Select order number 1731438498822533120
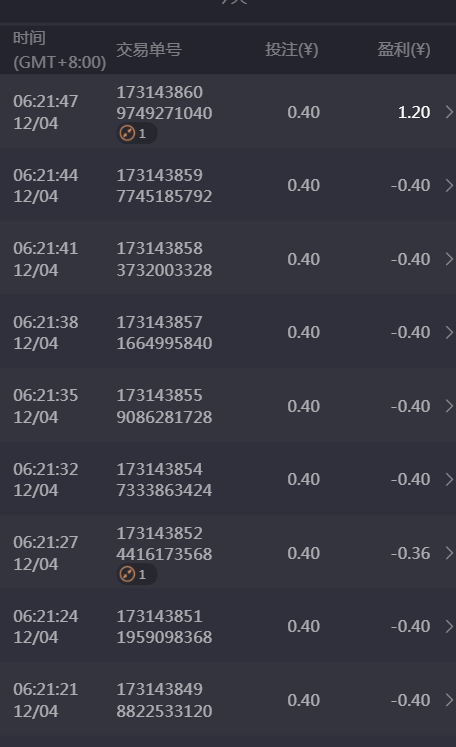Image resolution: width=456 pixels, height=747 pixels. coord(164,700)
